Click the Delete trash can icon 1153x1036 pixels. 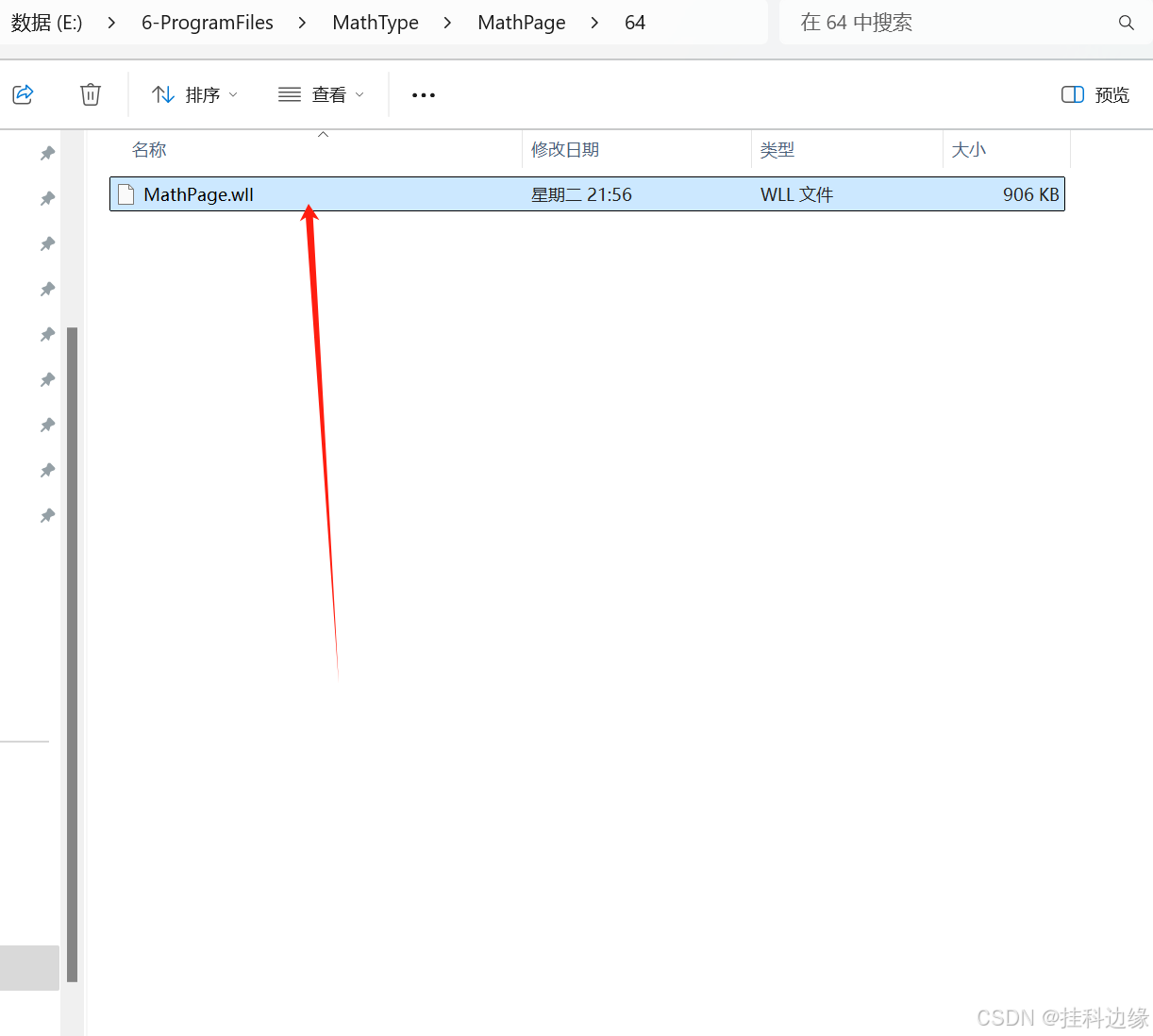tap(91, 94)
